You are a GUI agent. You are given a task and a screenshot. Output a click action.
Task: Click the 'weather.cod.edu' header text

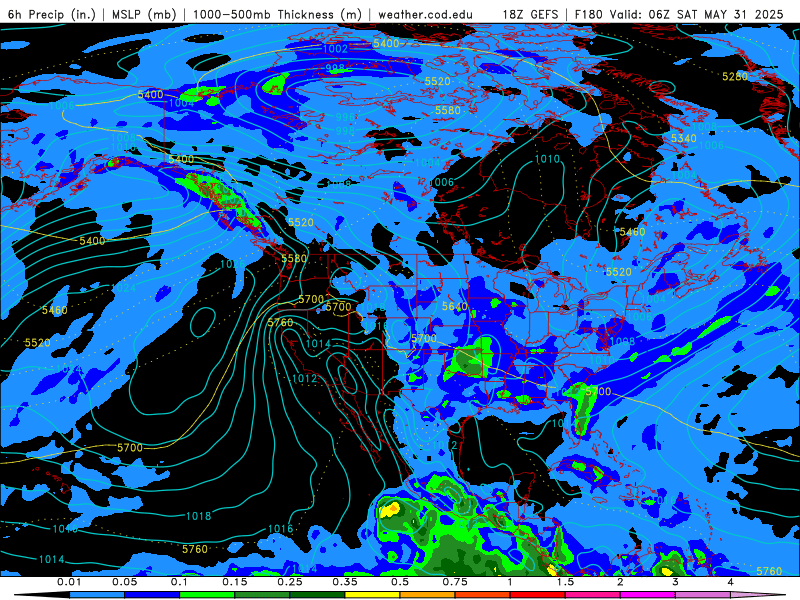pos(426,14)
